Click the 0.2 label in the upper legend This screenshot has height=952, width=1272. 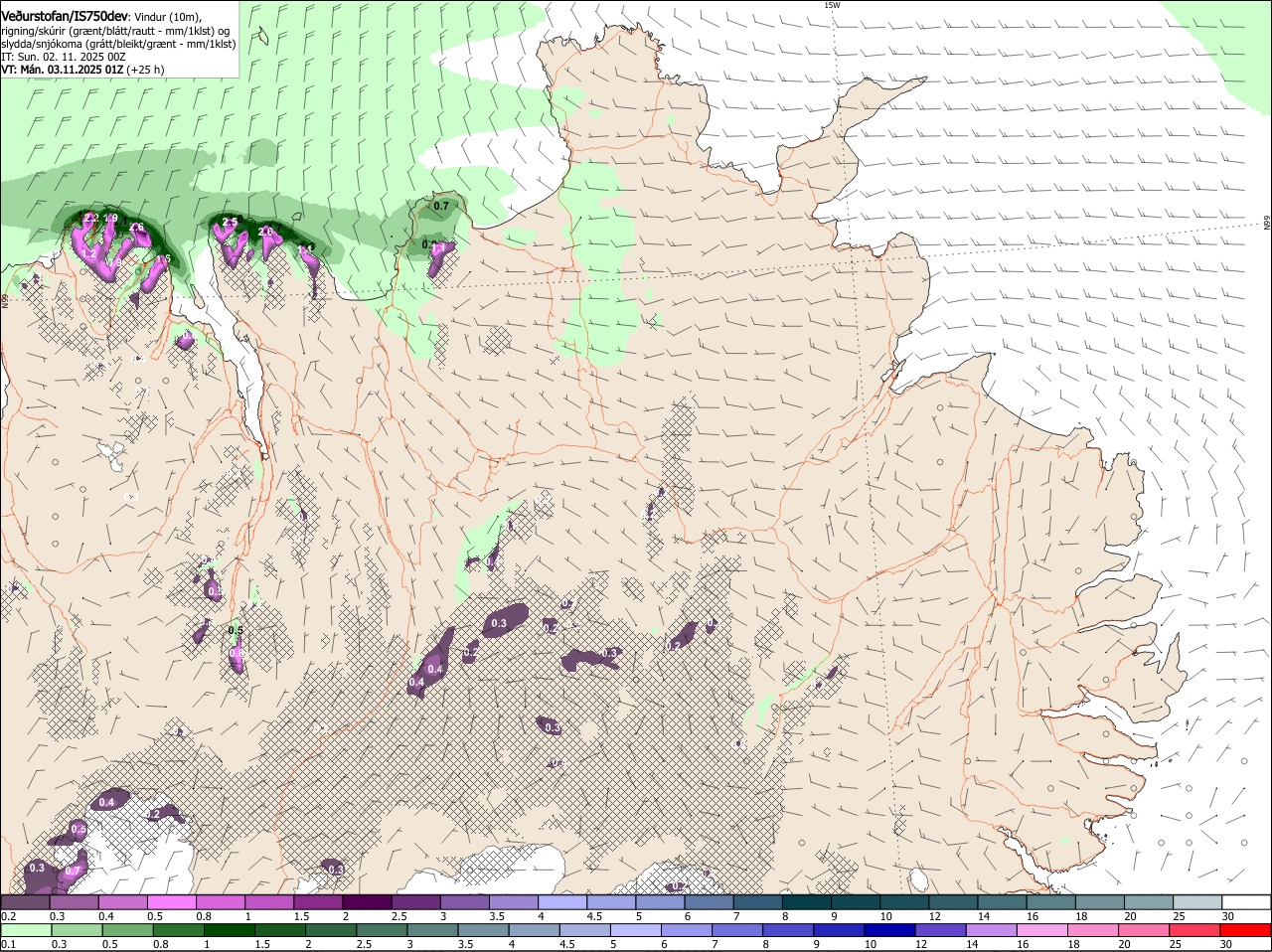click(8, 915)
